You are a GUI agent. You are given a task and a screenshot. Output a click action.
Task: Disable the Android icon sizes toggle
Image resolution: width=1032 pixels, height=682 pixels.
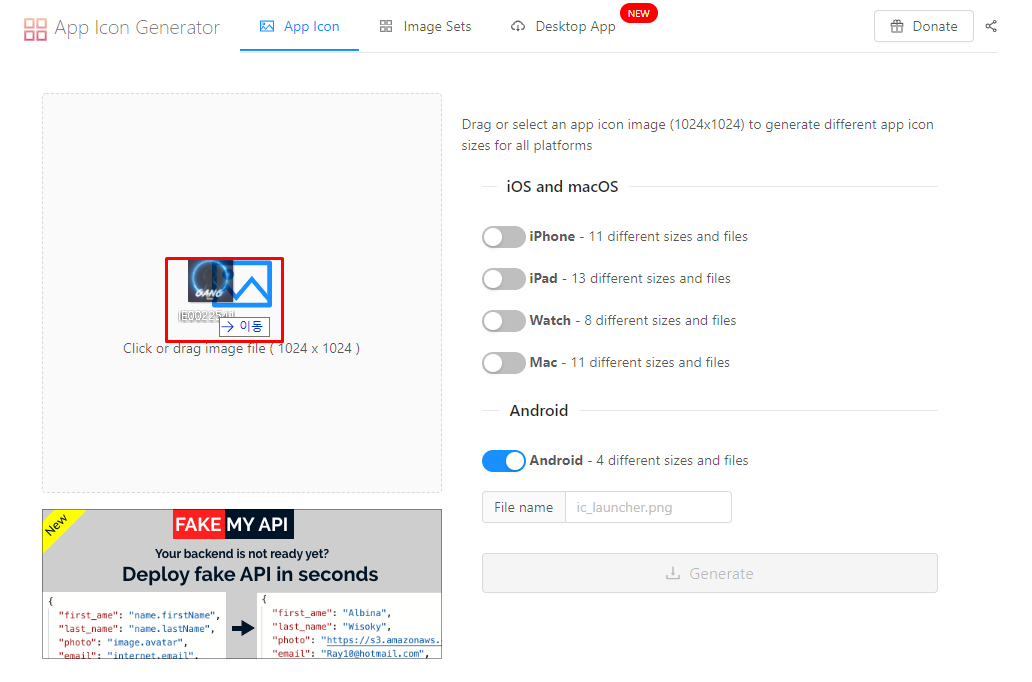(x=503, y=461)
